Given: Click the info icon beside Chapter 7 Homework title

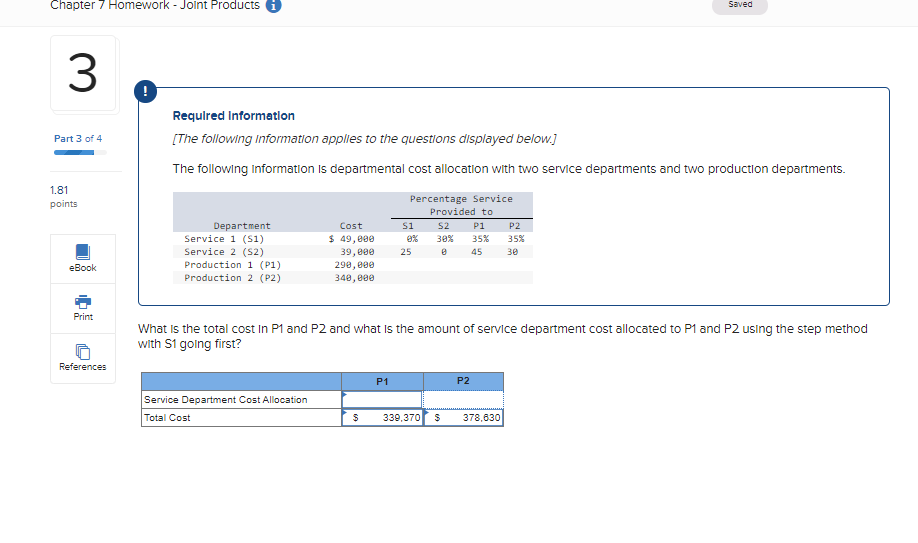Looking at the screenshot, I should click(x=273, y=5).
